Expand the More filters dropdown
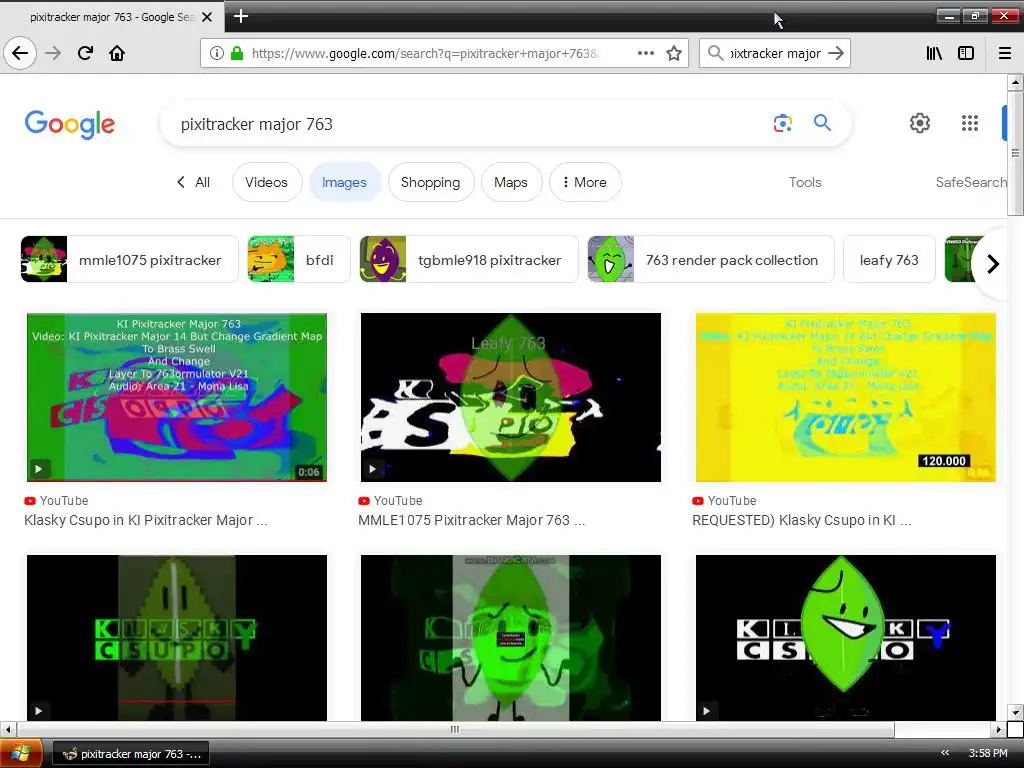 click(x=584, y=182)
